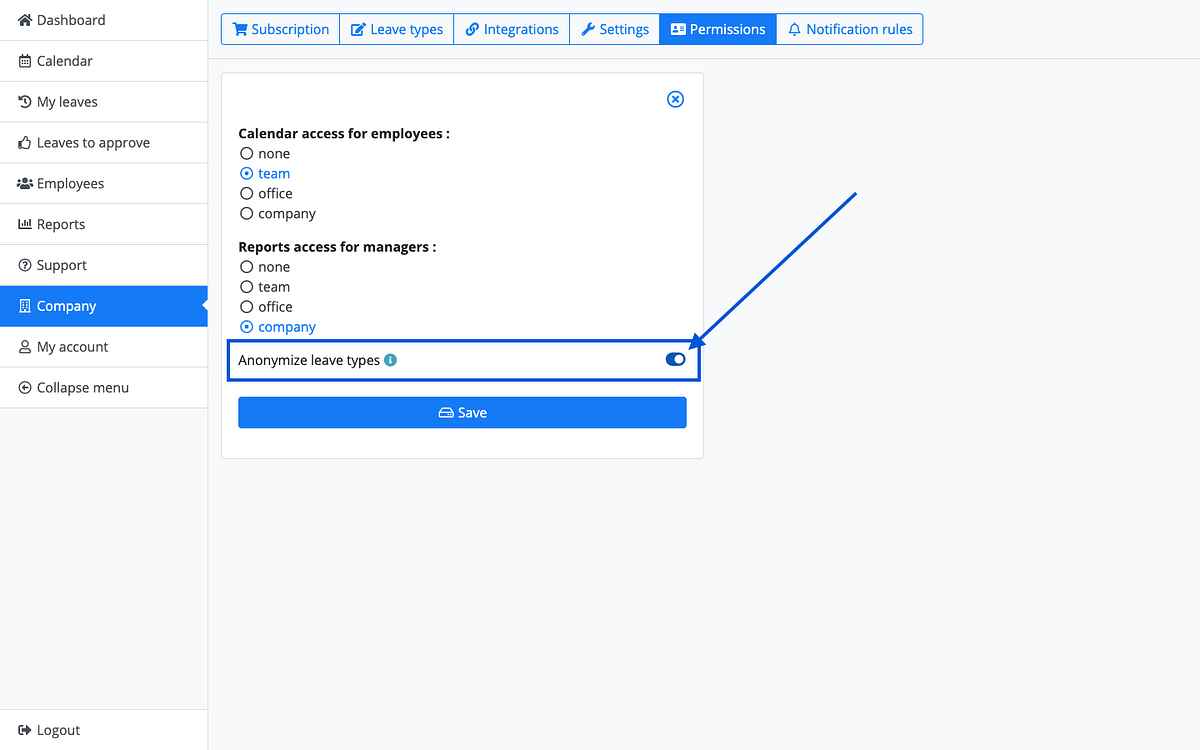Click the My leaves history icon

[25, 102]
